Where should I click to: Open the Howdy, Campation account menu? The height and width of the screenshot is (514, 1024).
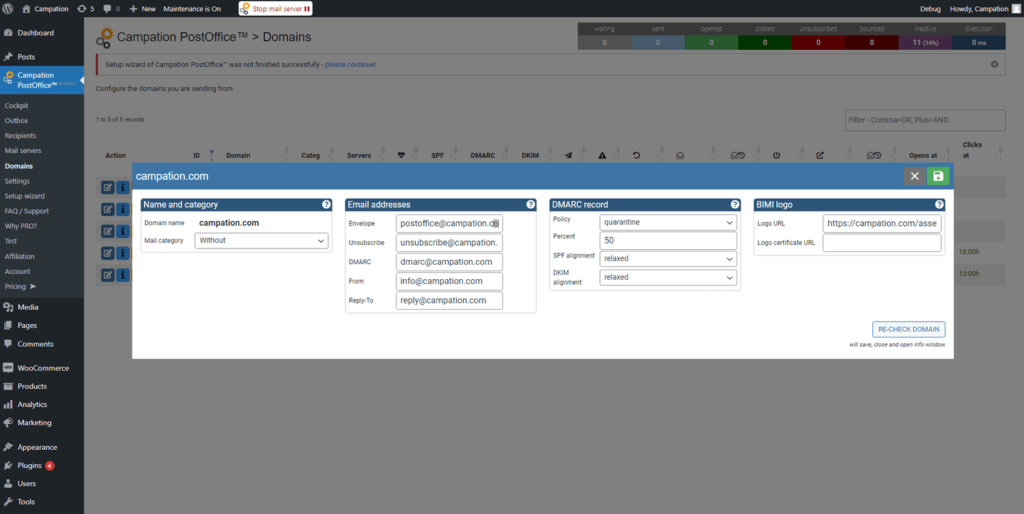985,9
